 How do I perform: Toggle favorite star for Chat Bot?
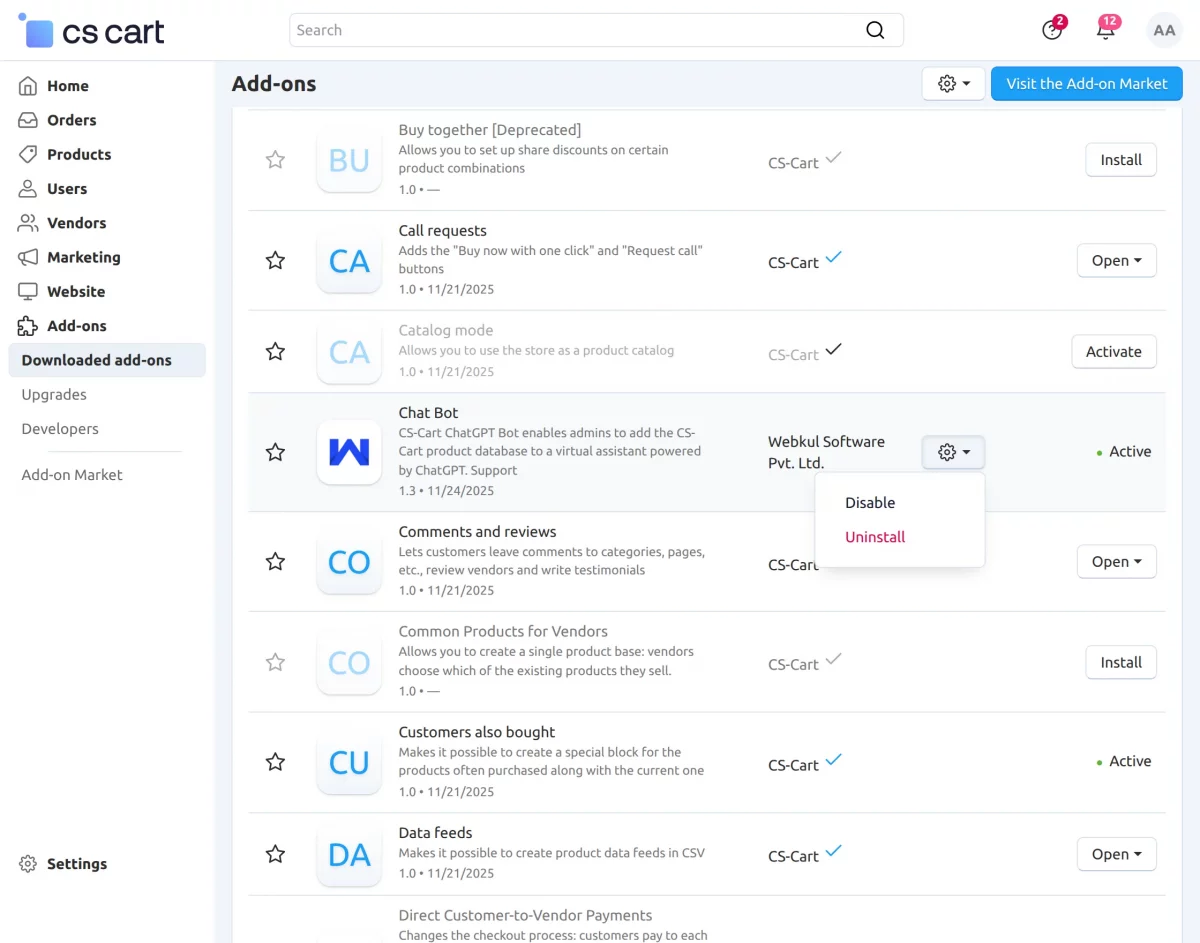click(x=275, y=452)
